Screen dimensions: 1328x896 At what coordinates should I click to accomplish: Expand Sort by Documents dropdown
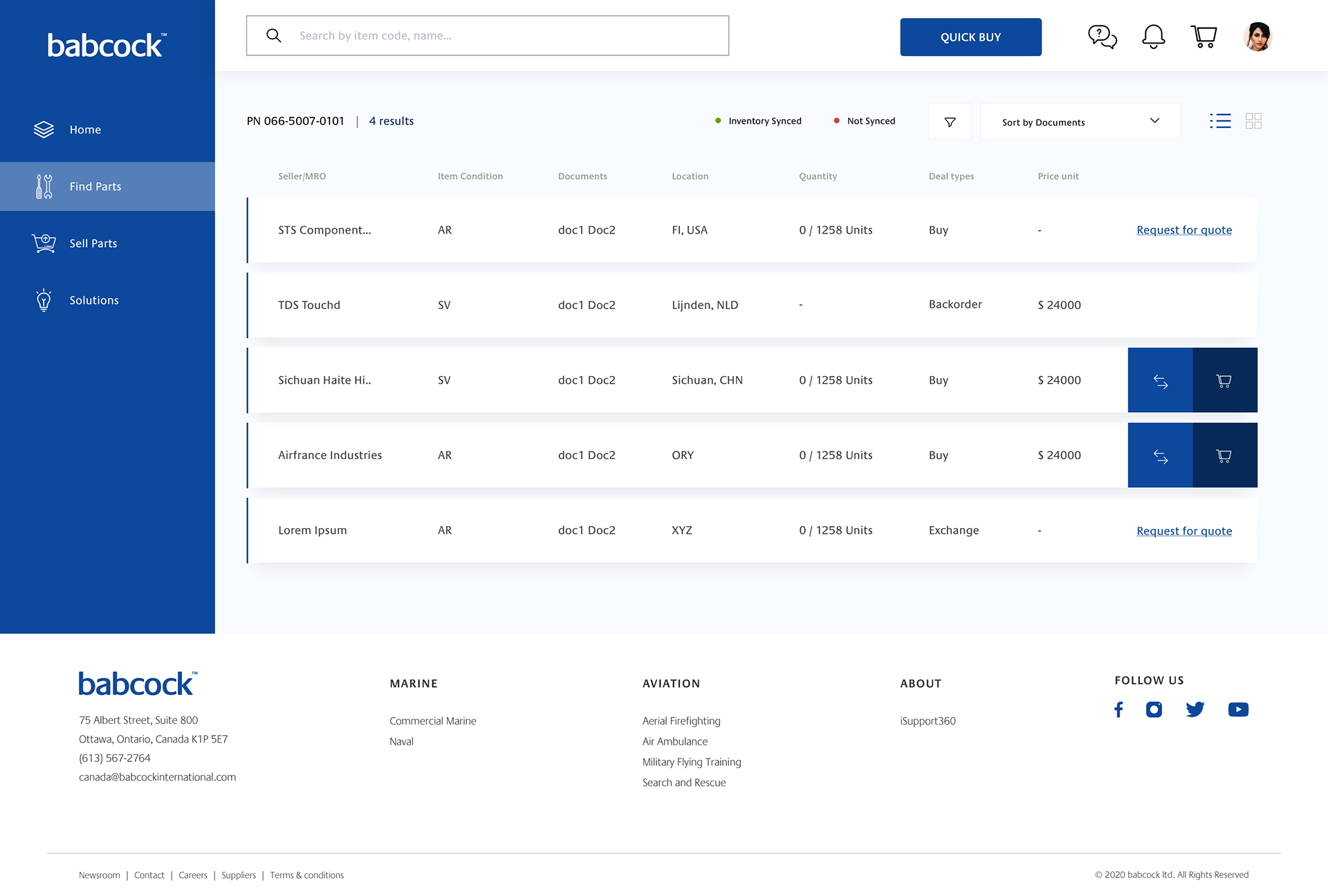[1080, 122]
